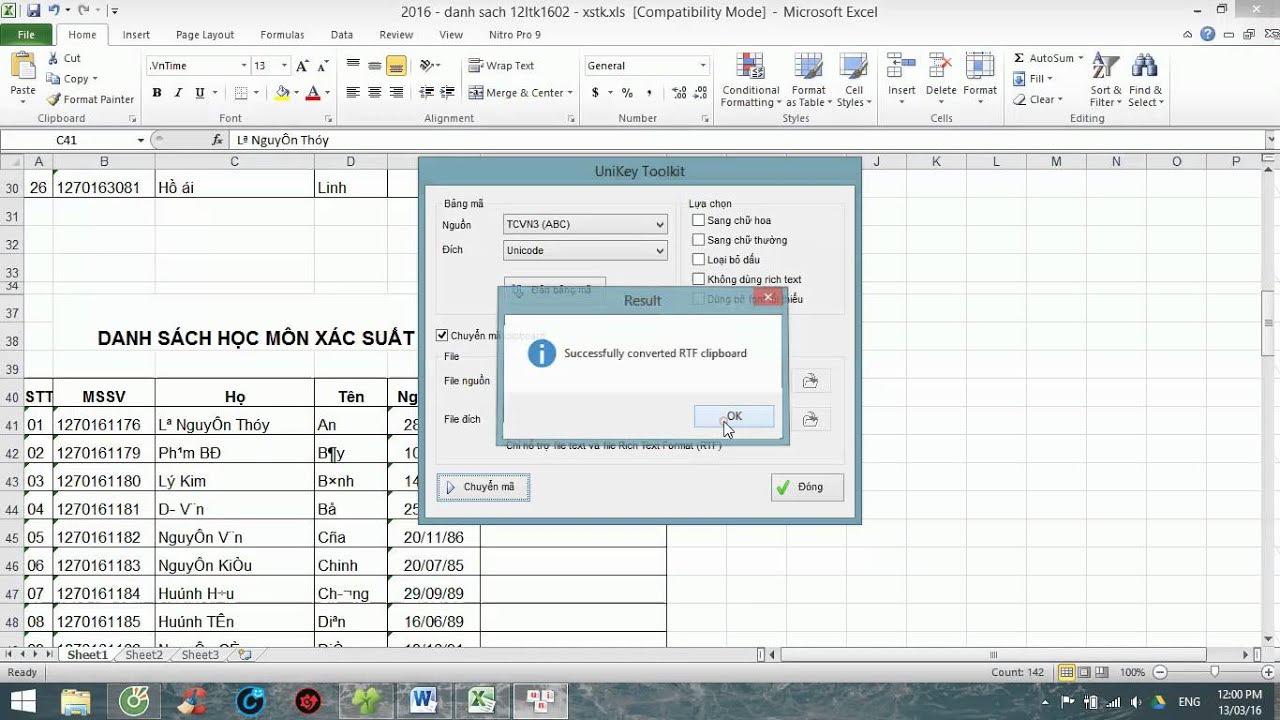Expand the Clear dropdown in Editing
1280x720 pixels.
(1059, 99)
